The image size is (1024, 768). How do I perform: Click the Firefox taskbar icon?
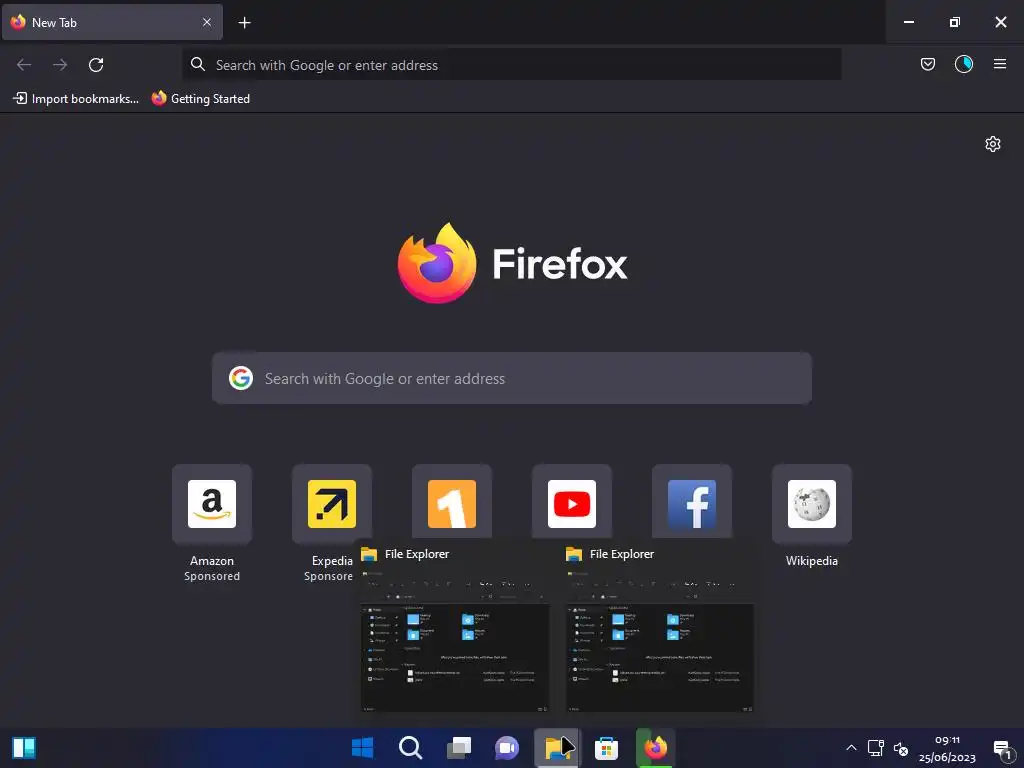(x=655, y=748)
